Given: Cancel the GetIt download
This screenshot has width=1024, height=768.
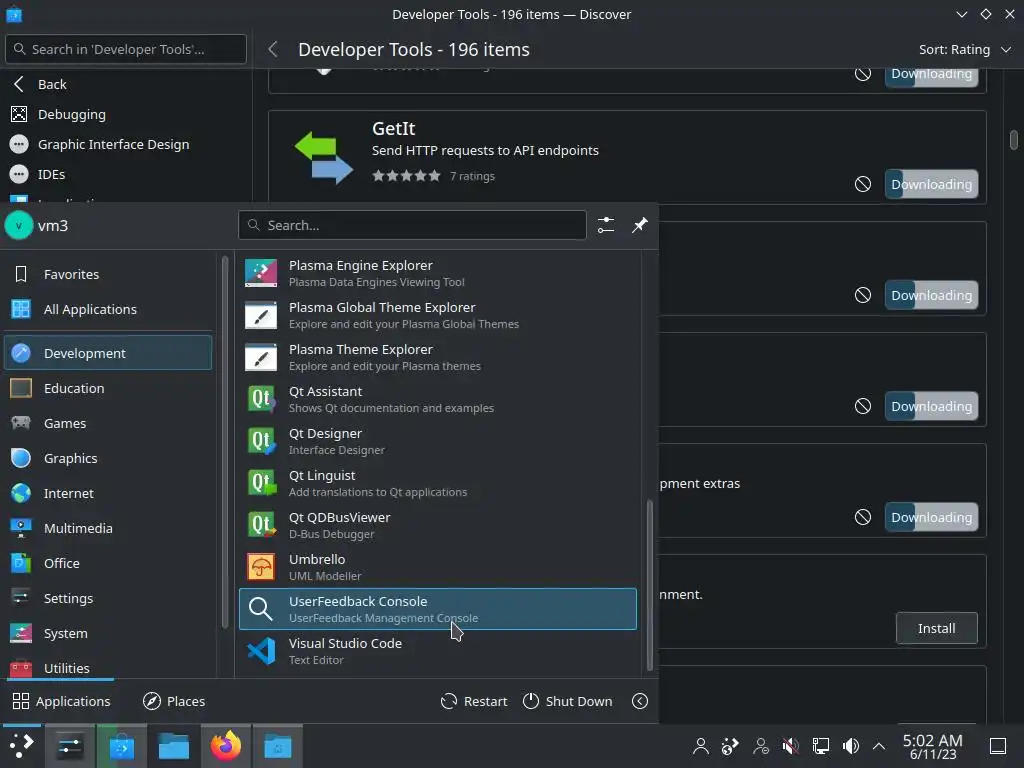Looking at the screenshot, I should tap(863, 184).
